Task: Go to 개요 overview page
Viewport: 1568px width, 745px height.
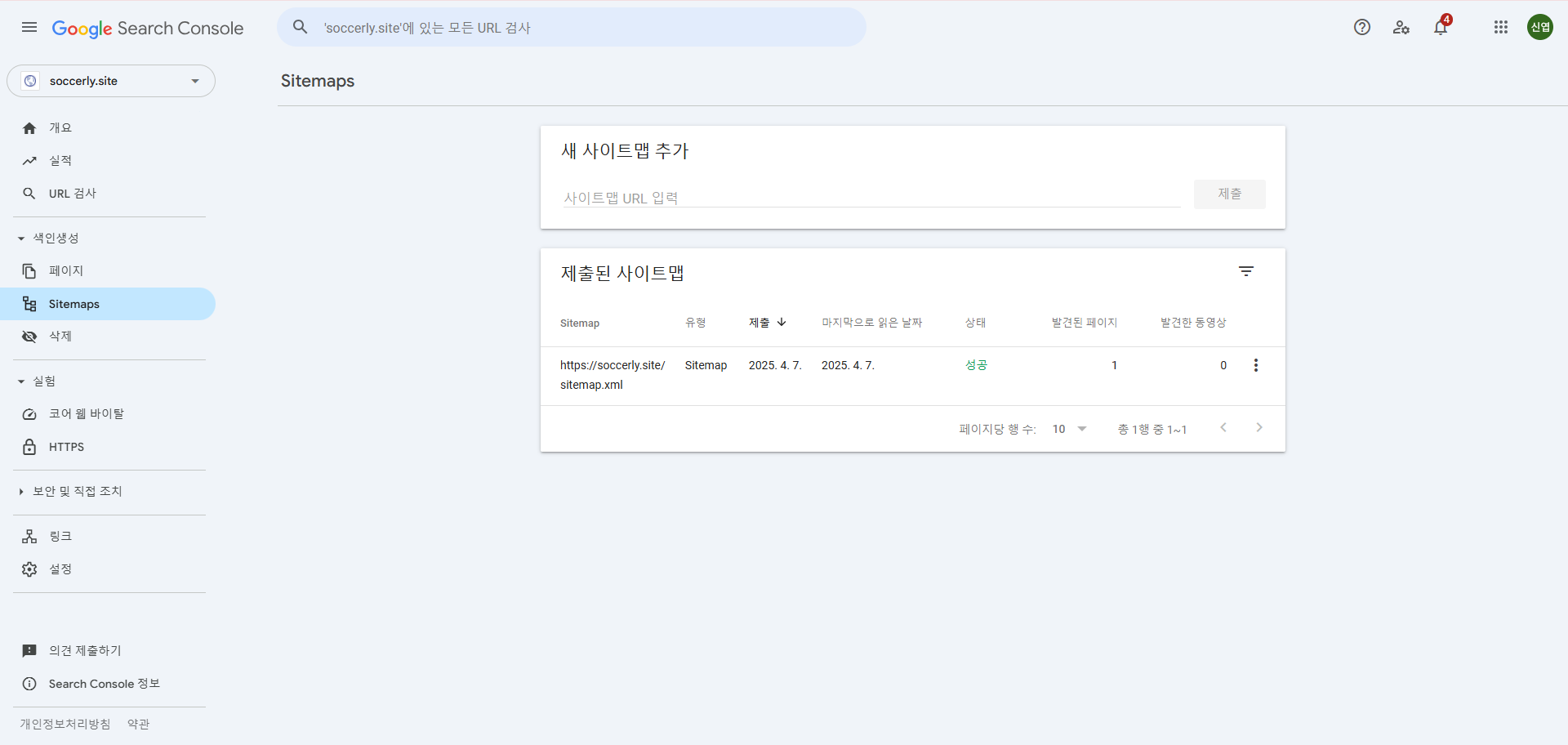Action: 108,128
